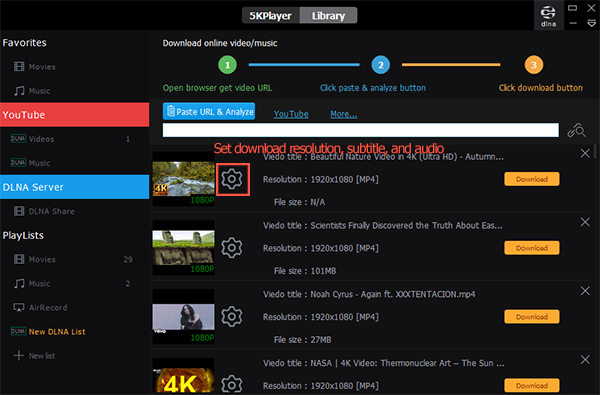Viewport: 600px width, 395px height.
Task: Click the analyze link-search icon beside URL field
Action: pos(576,131)
